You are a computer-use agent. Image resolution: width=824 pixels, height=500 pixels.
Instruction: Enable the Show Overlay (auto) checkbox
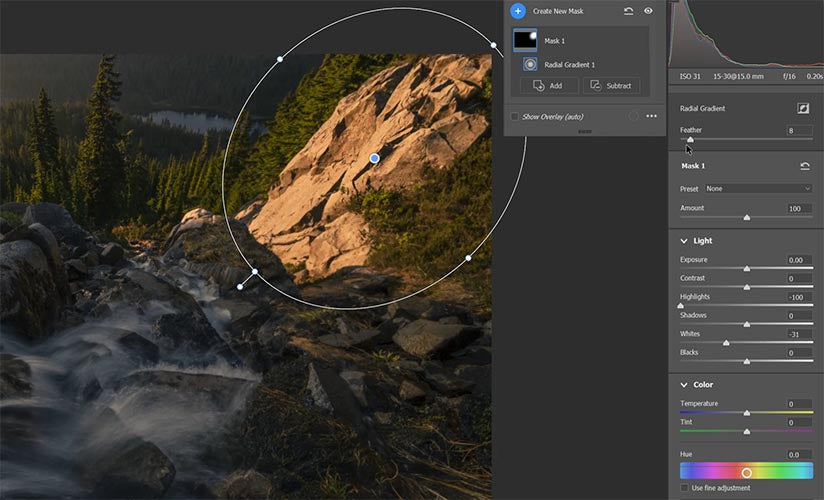[515, 116]
